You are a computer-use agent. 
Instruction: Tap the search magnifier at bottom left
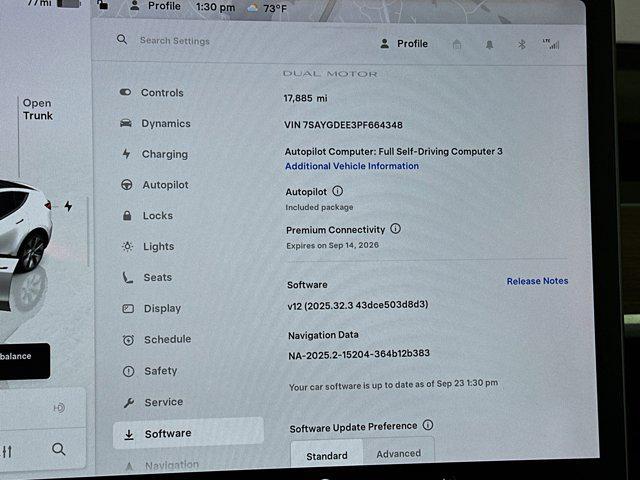tap(58, 449)
